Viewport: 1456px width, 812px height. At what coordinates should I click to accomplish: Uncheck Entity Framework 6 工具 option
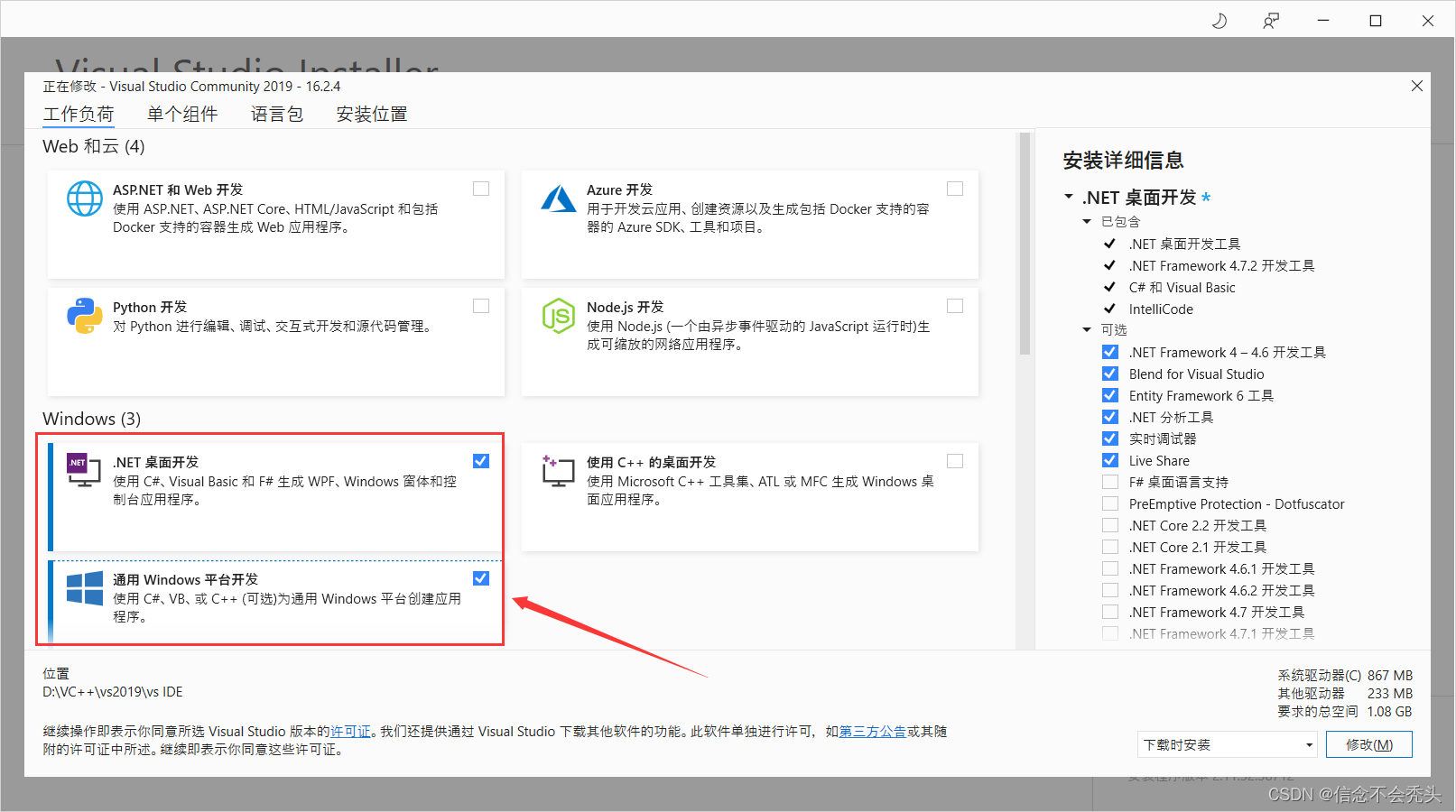pos(1110,395)
